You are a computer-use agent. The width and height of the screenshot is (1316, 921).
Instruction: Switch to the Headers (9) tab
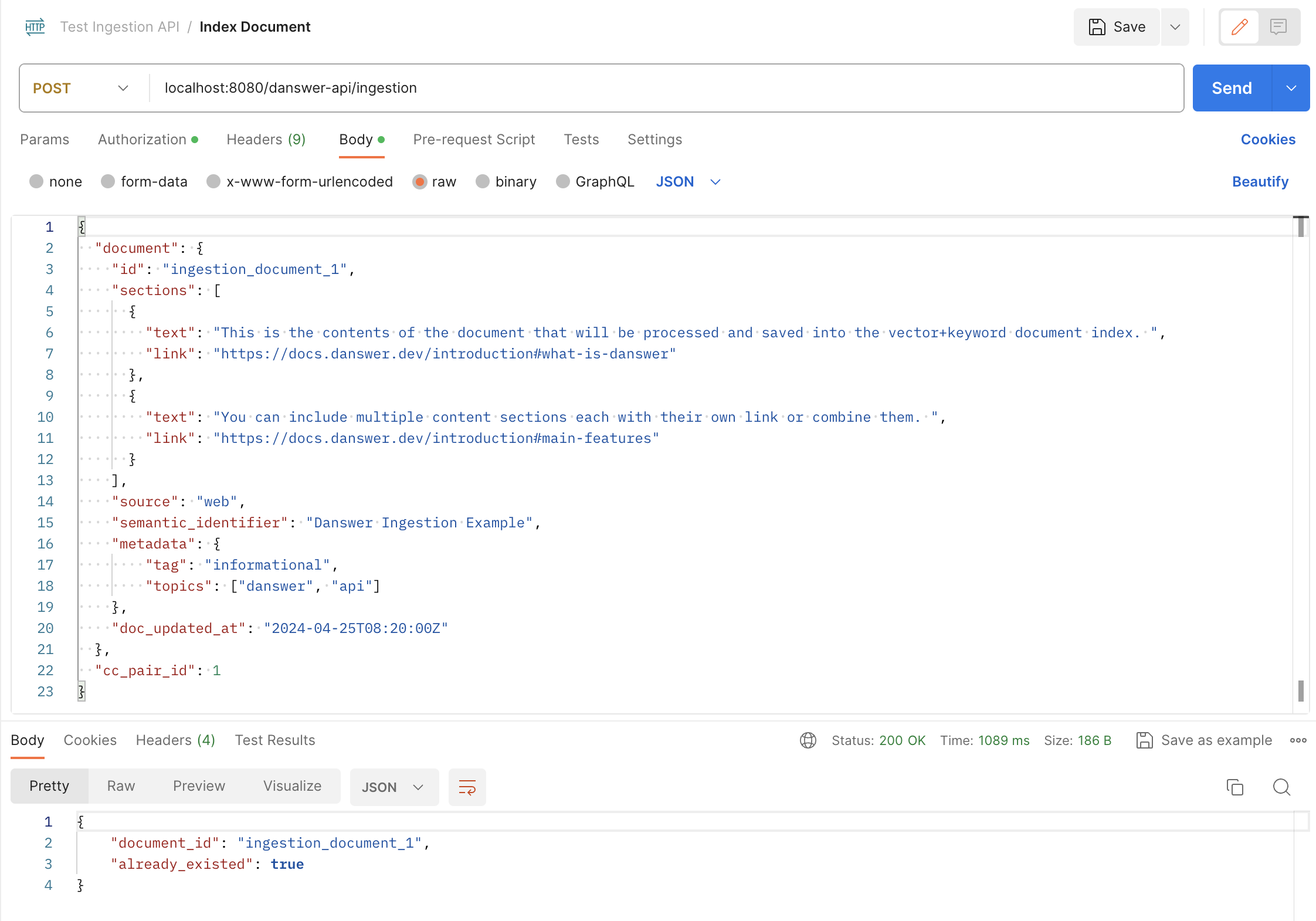(x=266, y=140)
